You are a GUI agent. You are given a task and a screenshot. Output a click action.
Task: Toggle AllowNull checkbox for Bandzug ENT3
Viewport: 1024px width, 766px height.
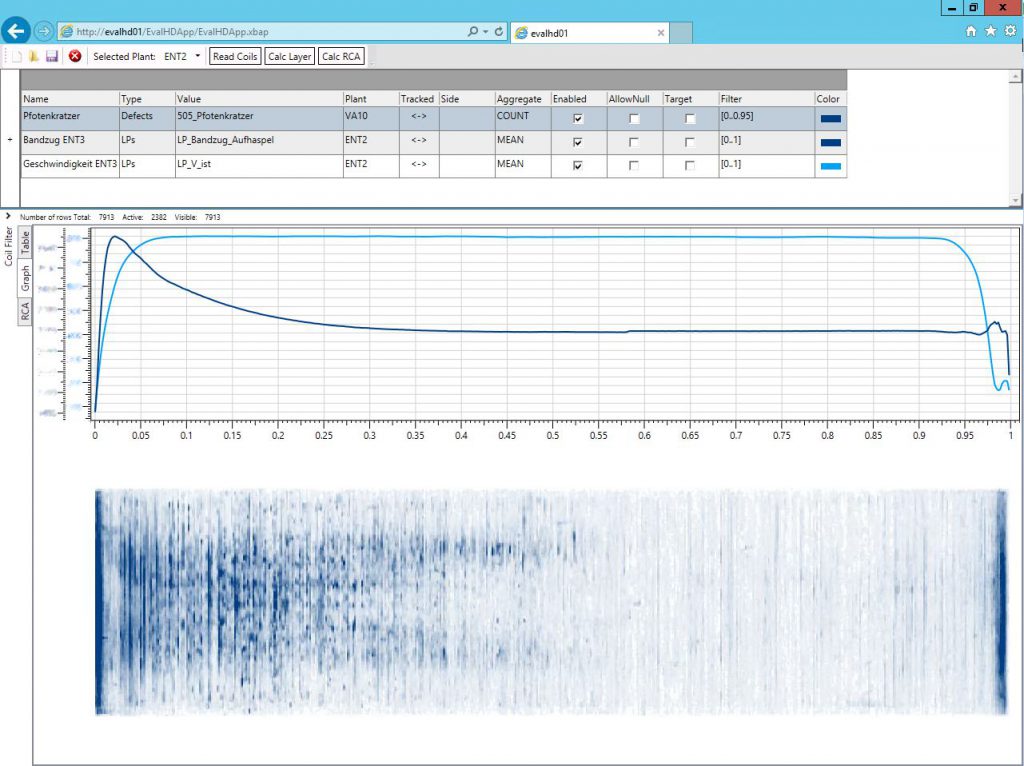tap(633, 142)
